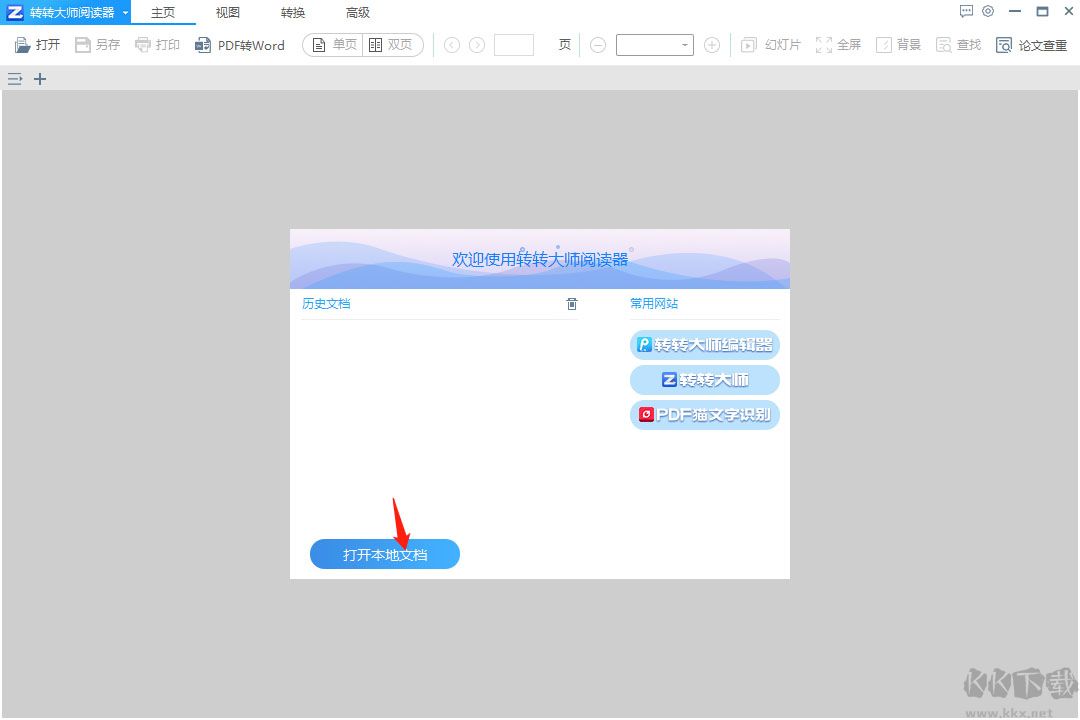Zoom in with the plus icon
This screenshot has width=1080, height=720.
coord(712,45)
